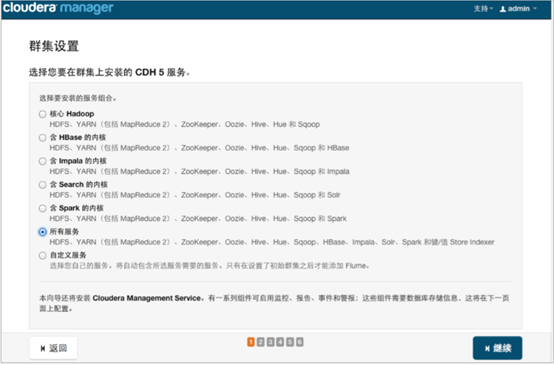Viewport: 554px width, 365px height.
Task: Open the admin user dropdown
Action: 518,8
